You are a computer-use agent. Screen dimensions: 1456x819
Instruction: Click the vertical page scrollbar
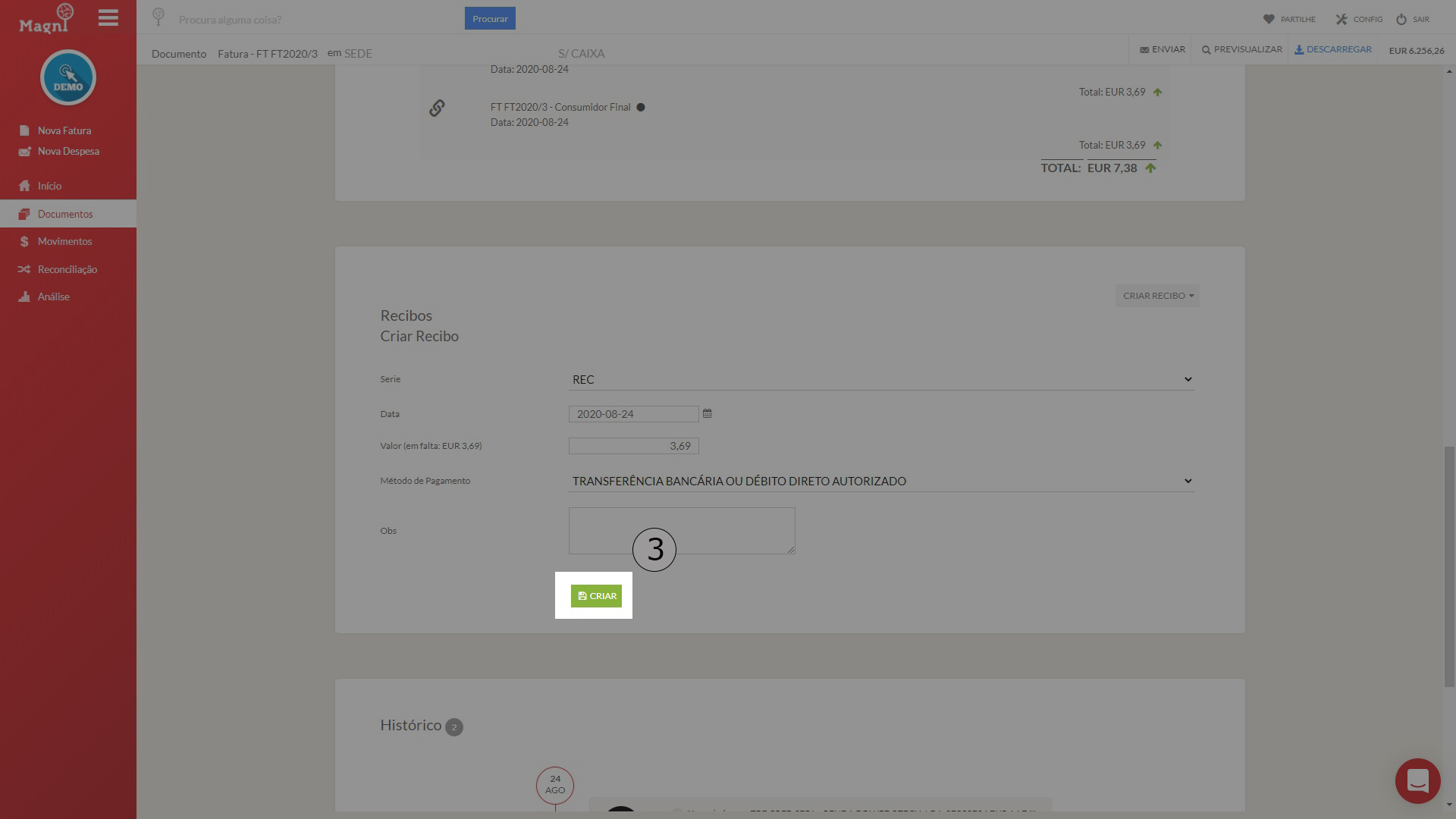point(1449,566)
